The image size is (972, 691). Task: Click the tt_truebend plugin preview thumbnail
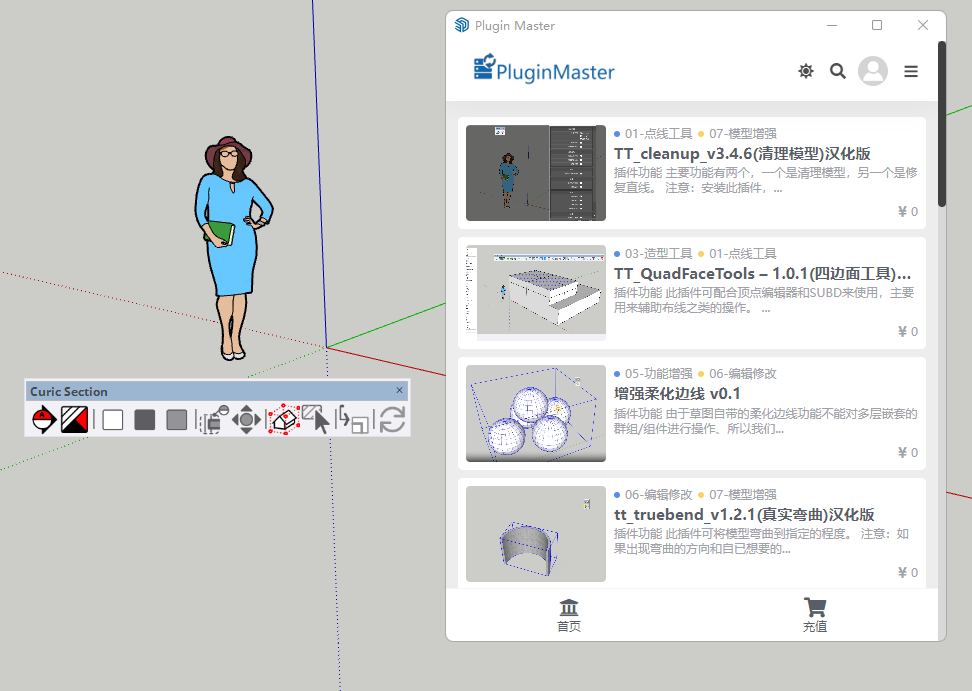pyautogui.click(x=536, y=534)
